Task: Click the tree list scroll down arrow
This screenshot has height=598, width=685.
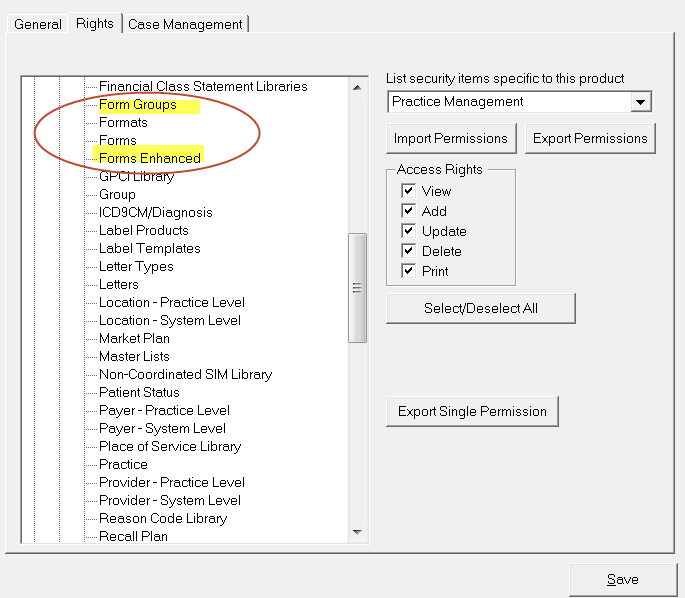Action: 357,532
